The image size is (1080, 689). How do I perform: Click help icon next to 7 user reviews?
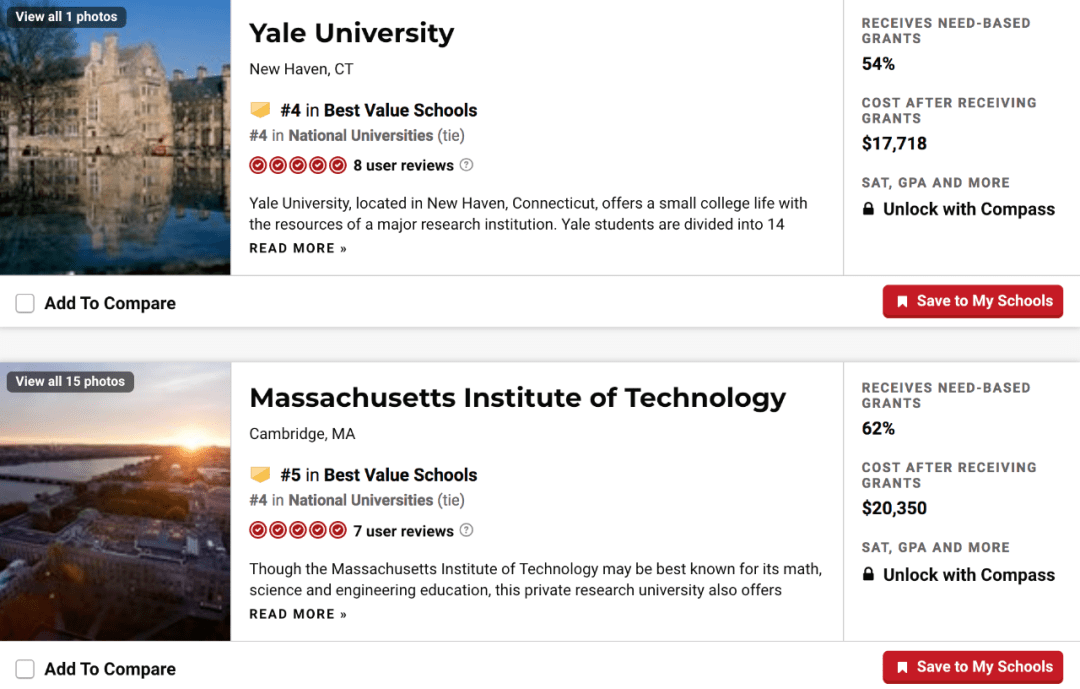click(x=466, y=531)
